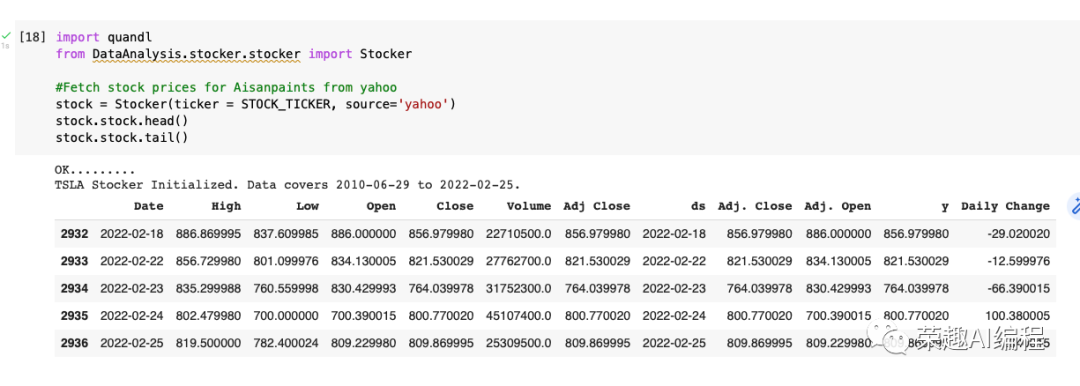The image size is (1080, 386).
Task: Click the TSLA Stocker Initialized output text
Action: (287, 185)
